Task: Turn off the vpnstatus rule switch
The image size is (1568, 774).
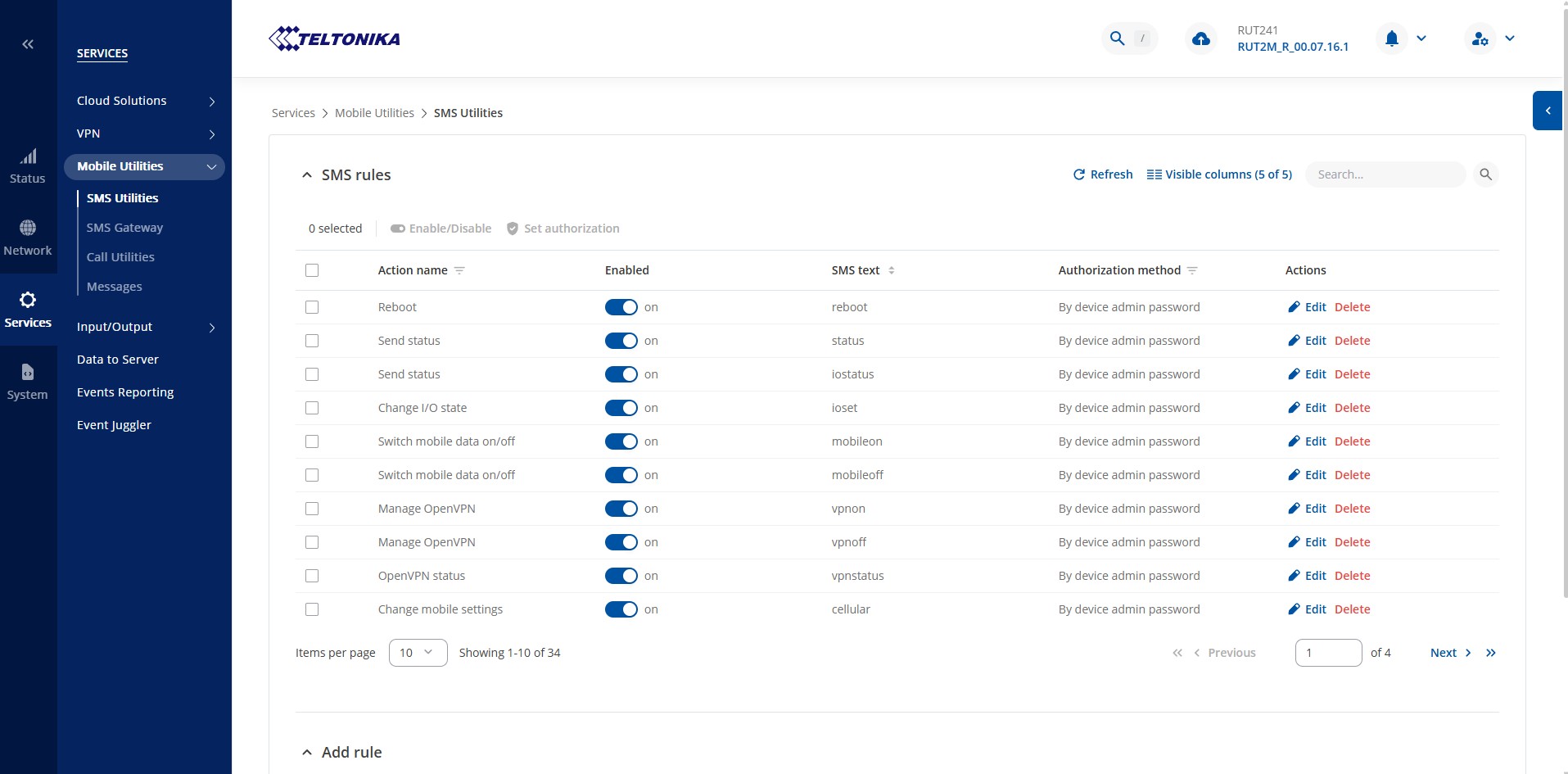Action: (x=621, y=576)
